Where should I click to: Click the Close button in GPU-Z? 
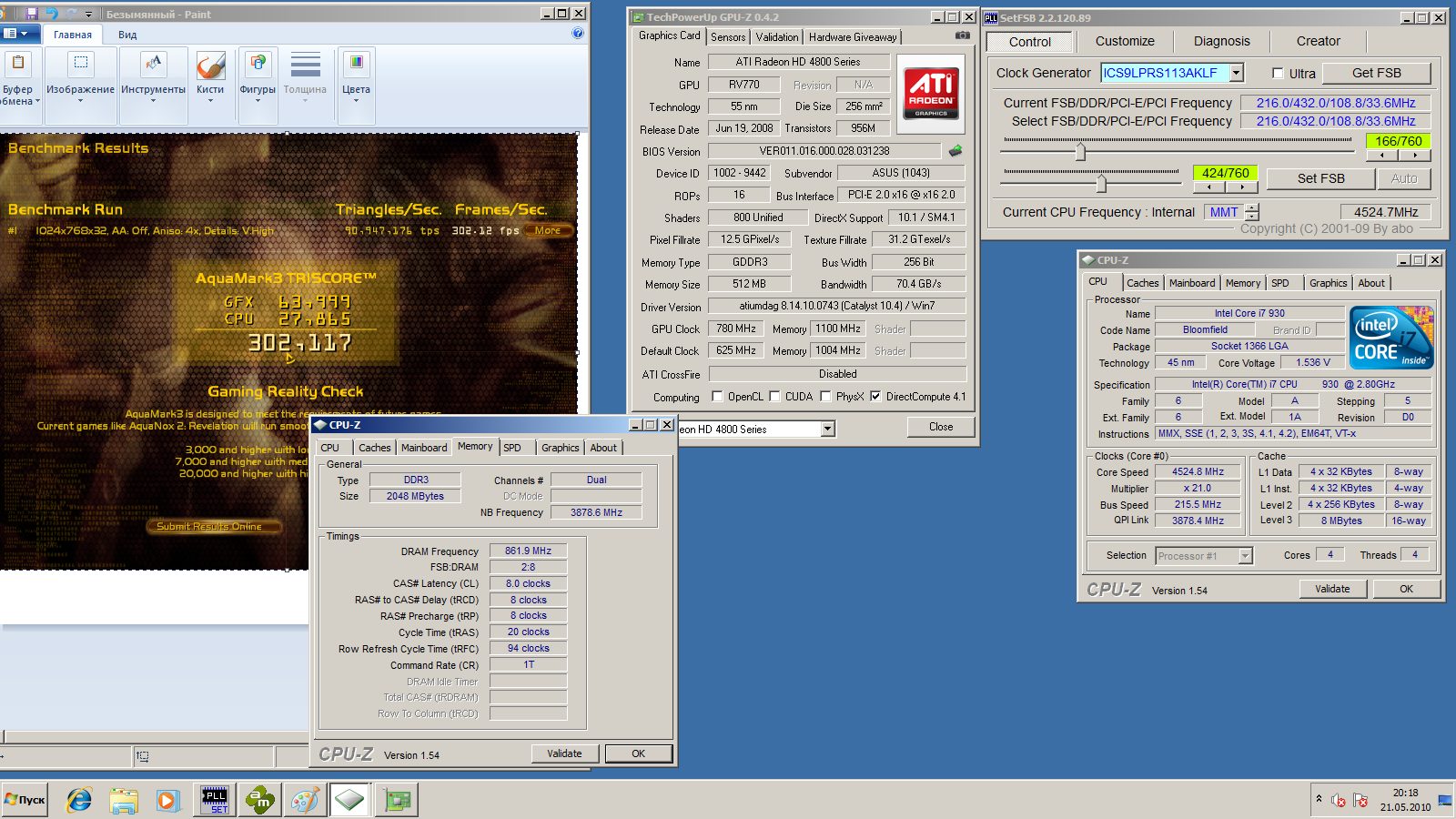[x=941, y=427]
